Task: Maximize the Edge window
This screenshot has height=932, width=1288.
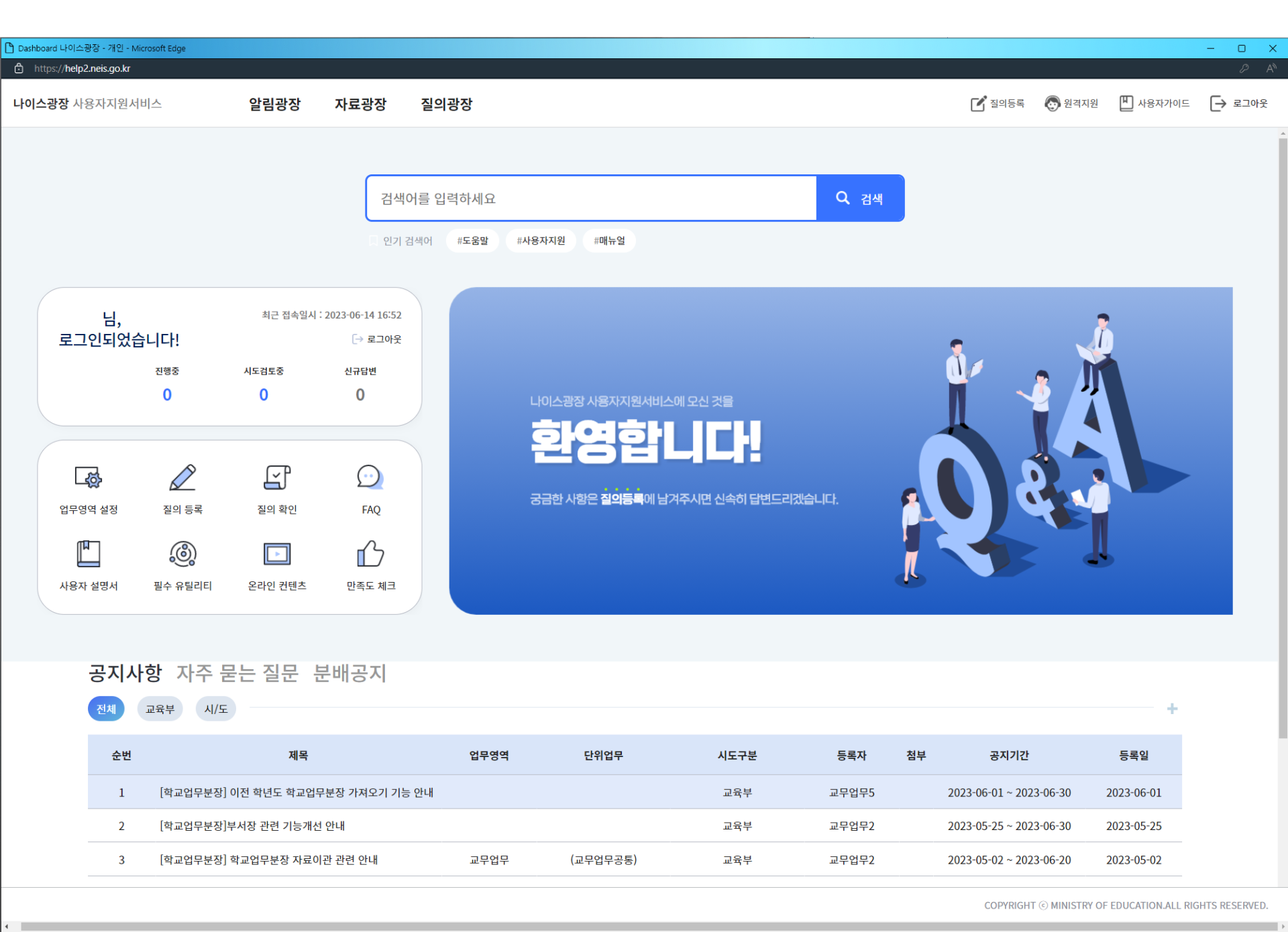Action: click(1242, 48)
